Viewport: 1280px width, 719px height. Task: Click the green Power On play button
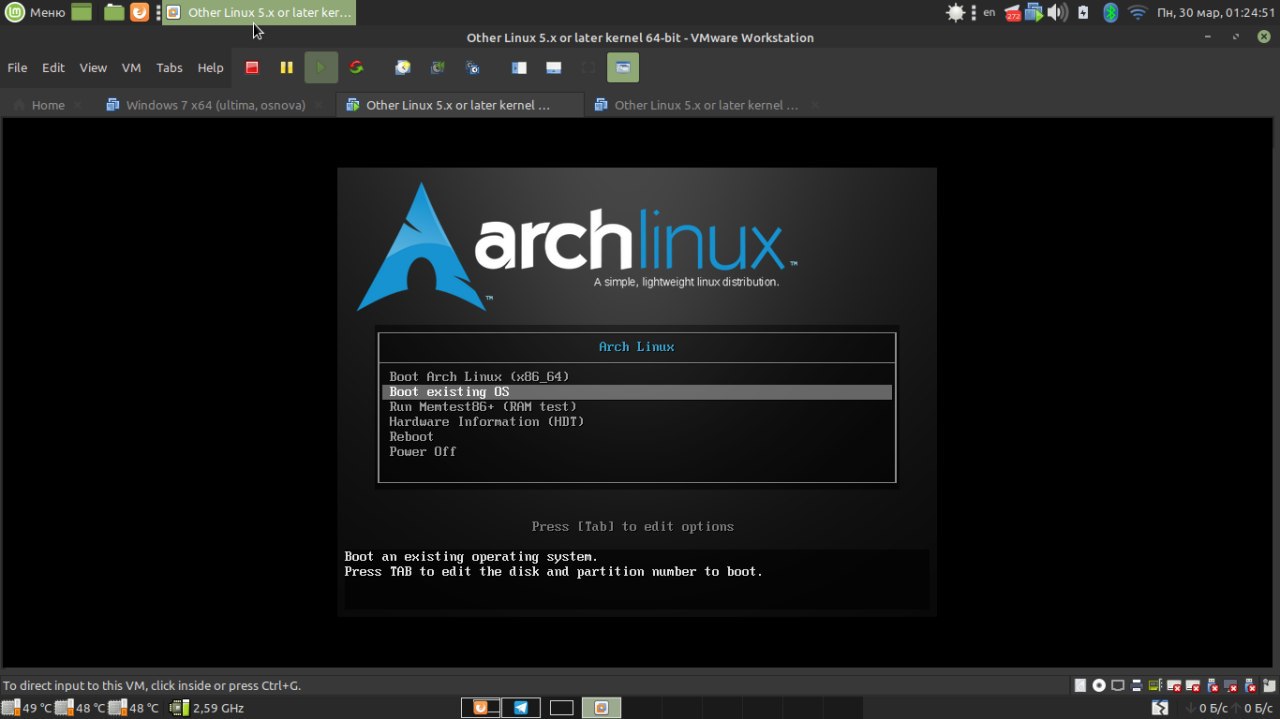click(321, 68)
